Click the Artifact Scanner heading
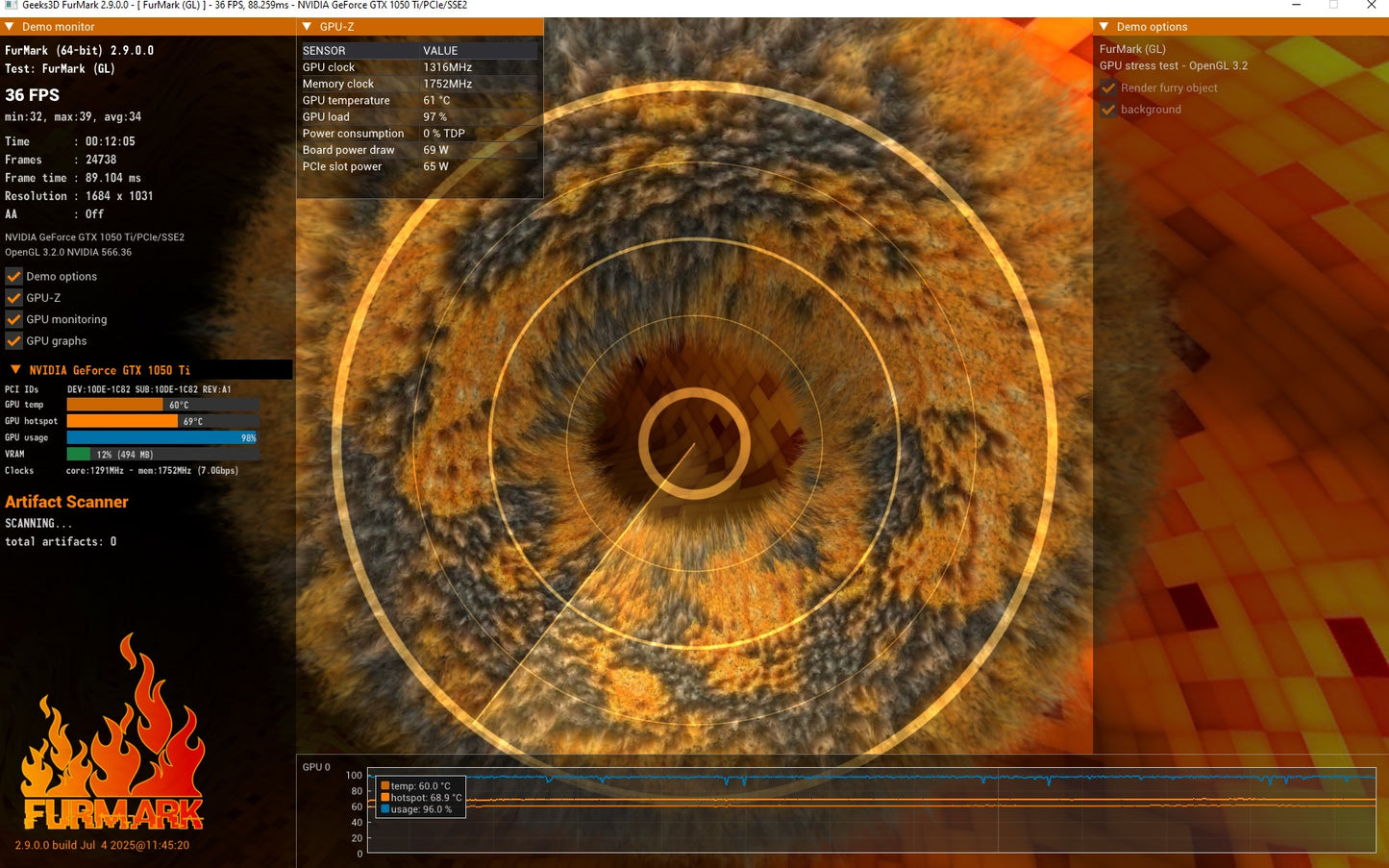 [x=66, y=502]
